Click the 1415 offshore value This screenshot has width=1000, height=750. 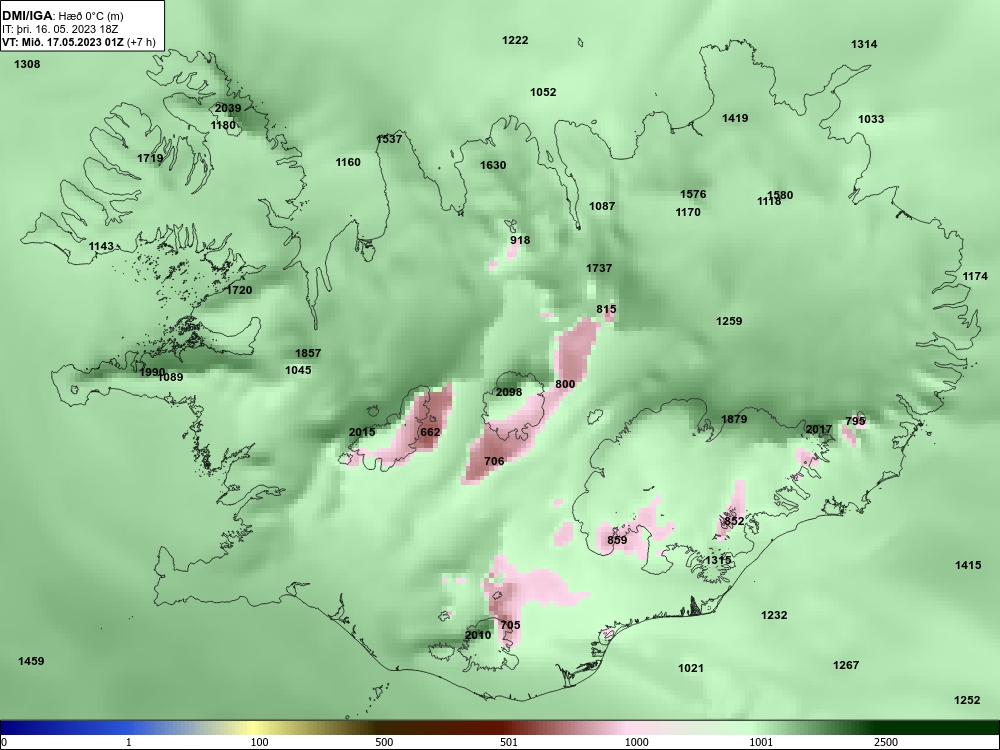click(967, 565)
